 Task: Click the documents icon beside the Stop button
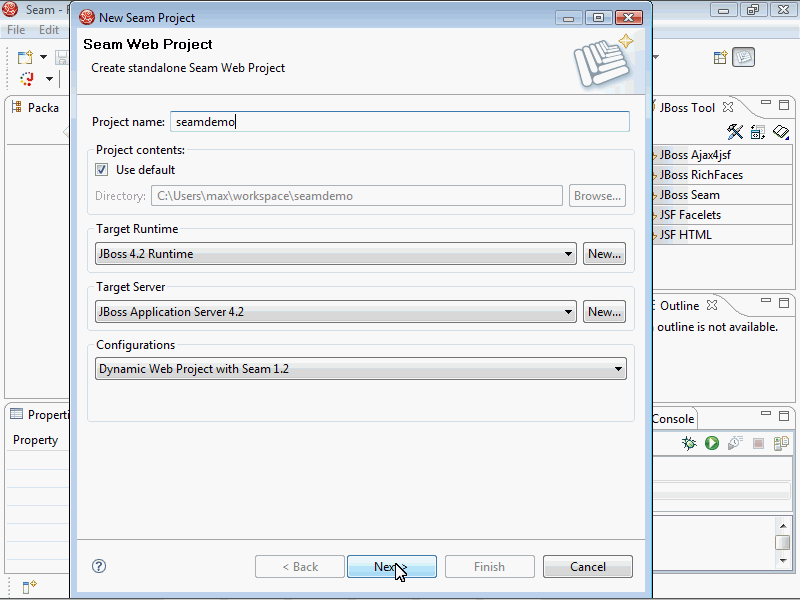pyautogui.click(x=781, y=443)
